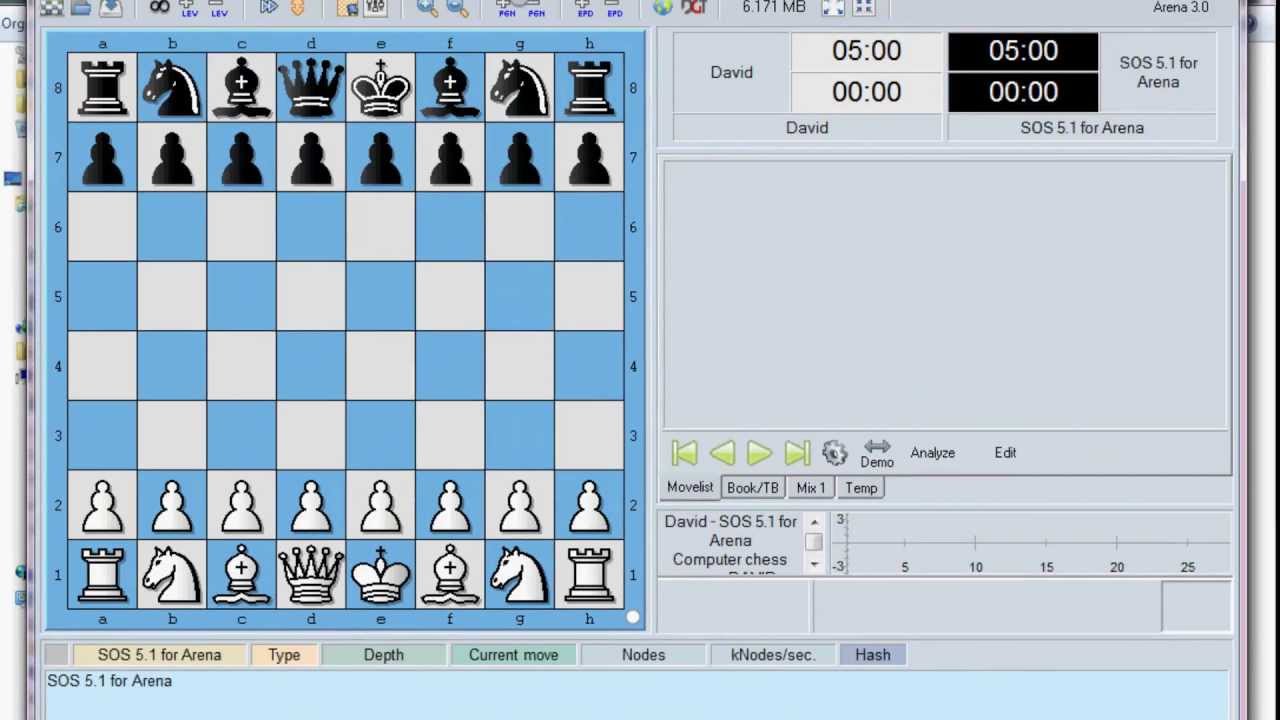Click SOS 5.1 for Arena label under clocks

click(x=1082, y=128)
